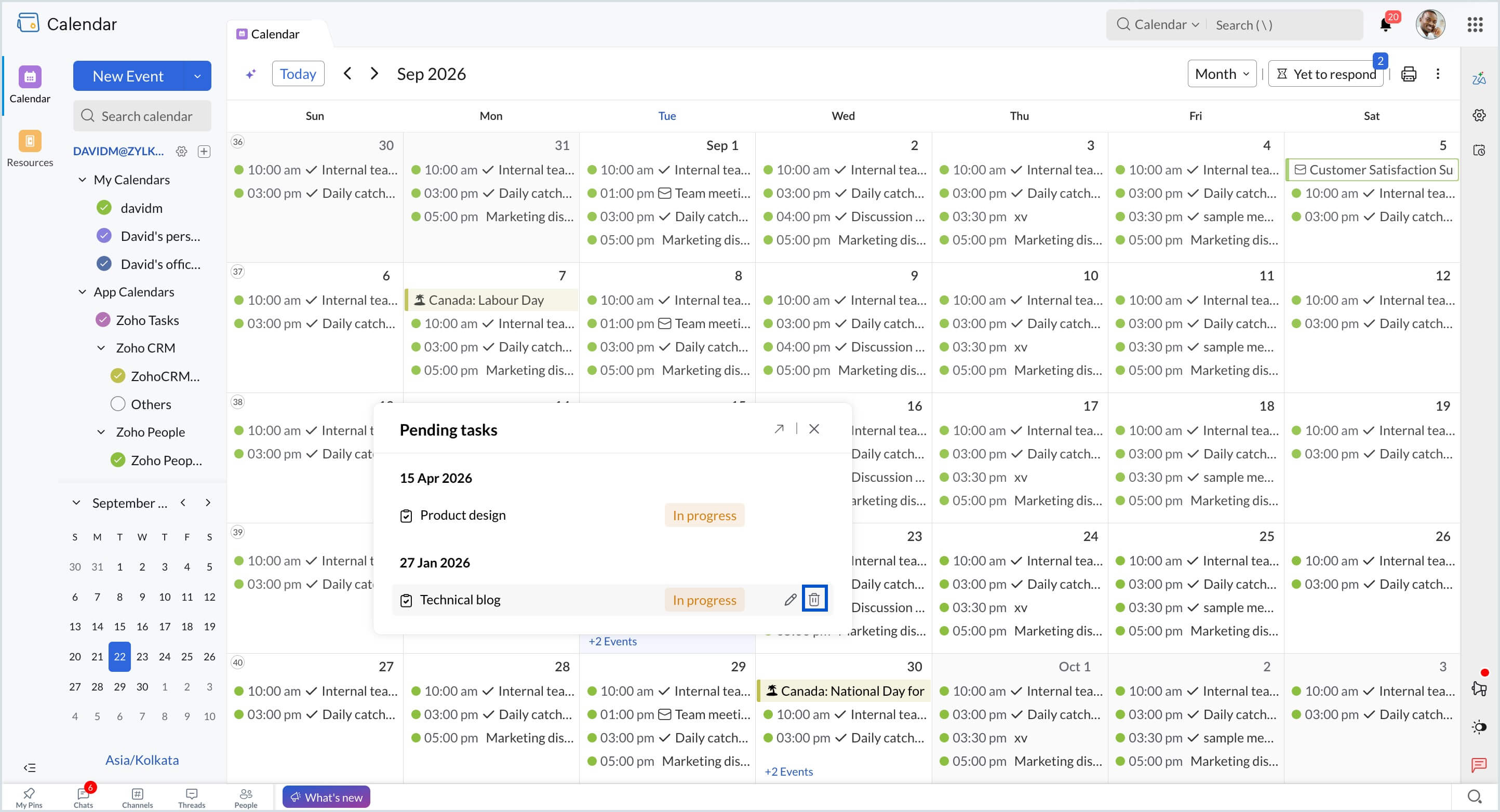1500x812 pixels.
Task: Open the three-dot more options menu
Action: click(1438, 74)
